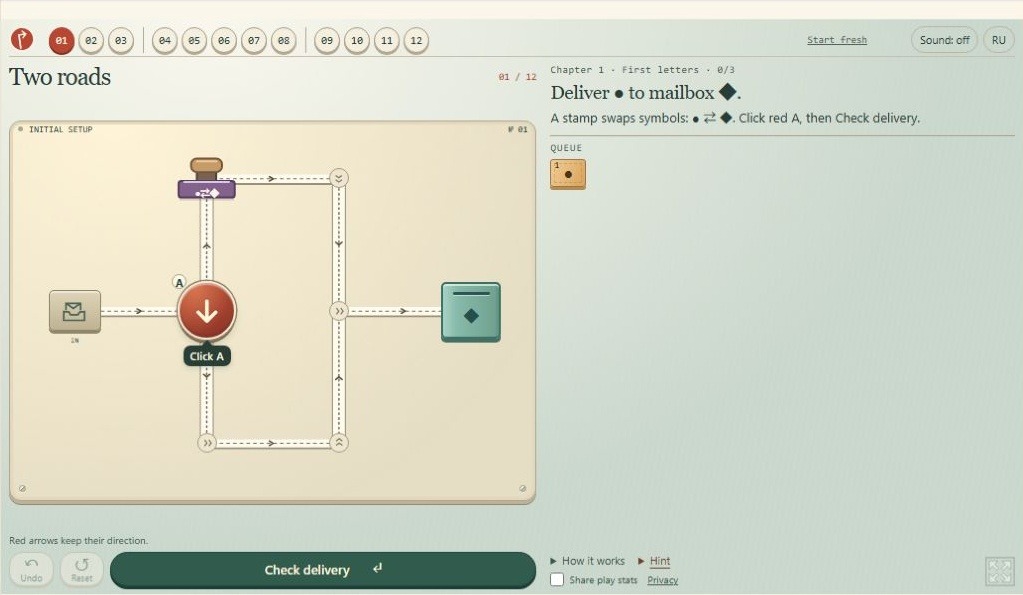The width and height of the screenshot is (1023, 595).
Task: Select level 11
Action: click(x=387, y=40)
